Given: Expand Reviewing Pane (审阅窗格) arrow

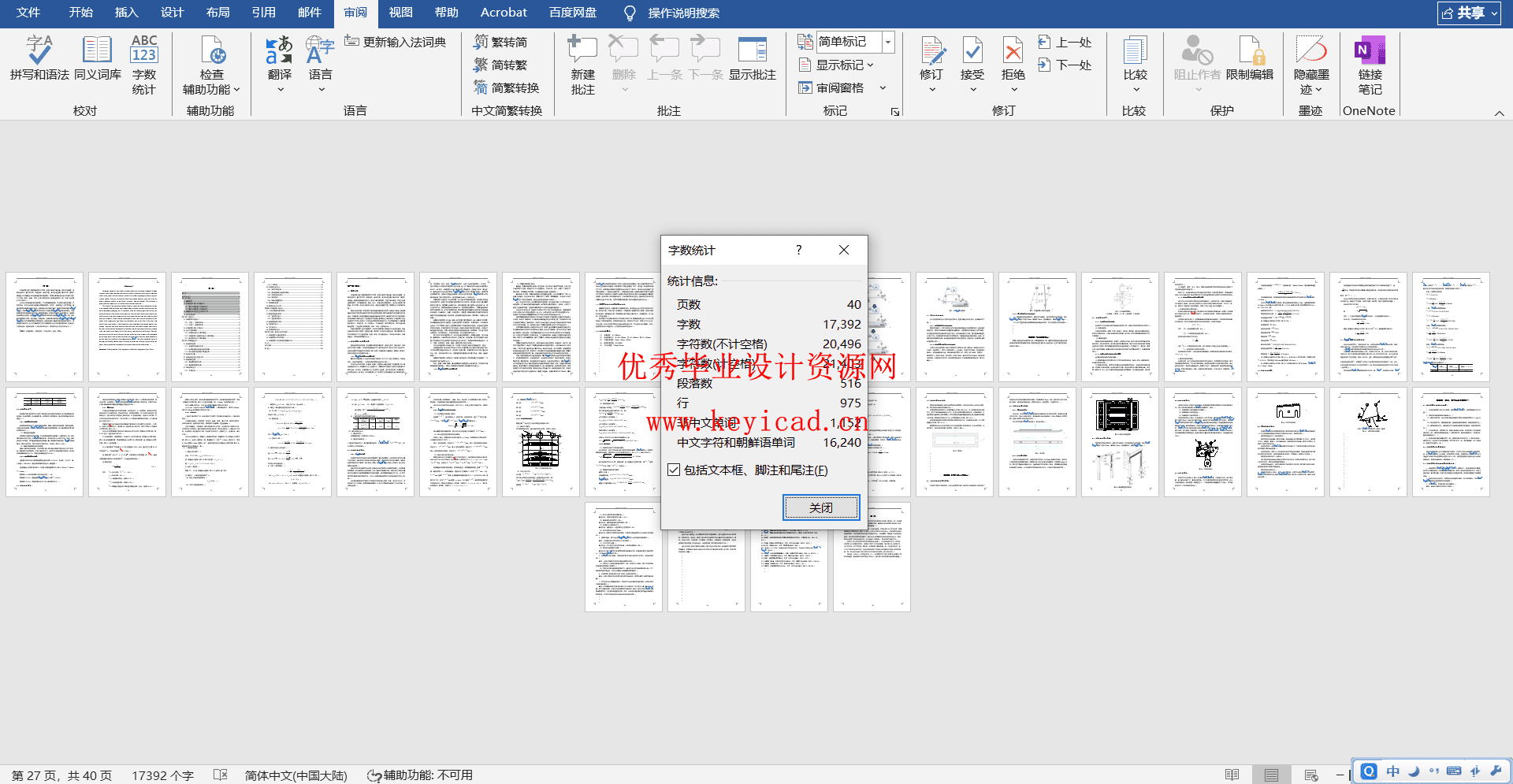Looking at the screenshot, I should (x=883, y=87).
